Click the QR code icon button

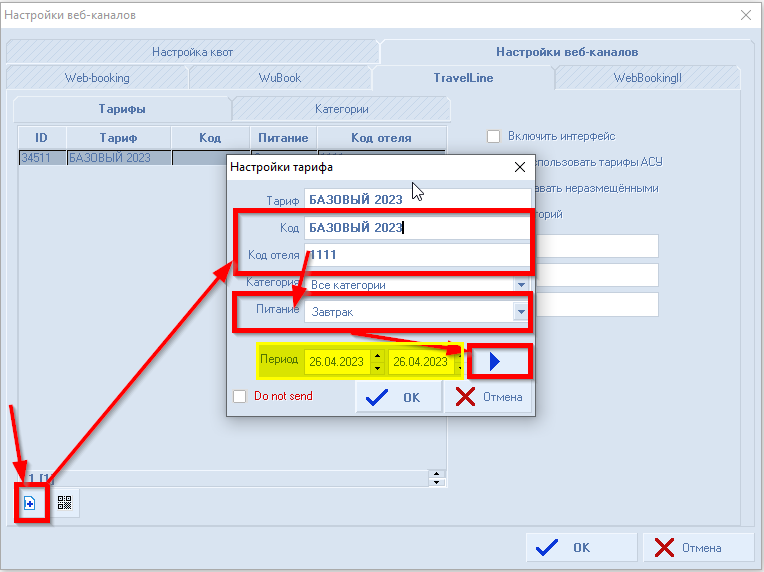click(x=65, y=503)
